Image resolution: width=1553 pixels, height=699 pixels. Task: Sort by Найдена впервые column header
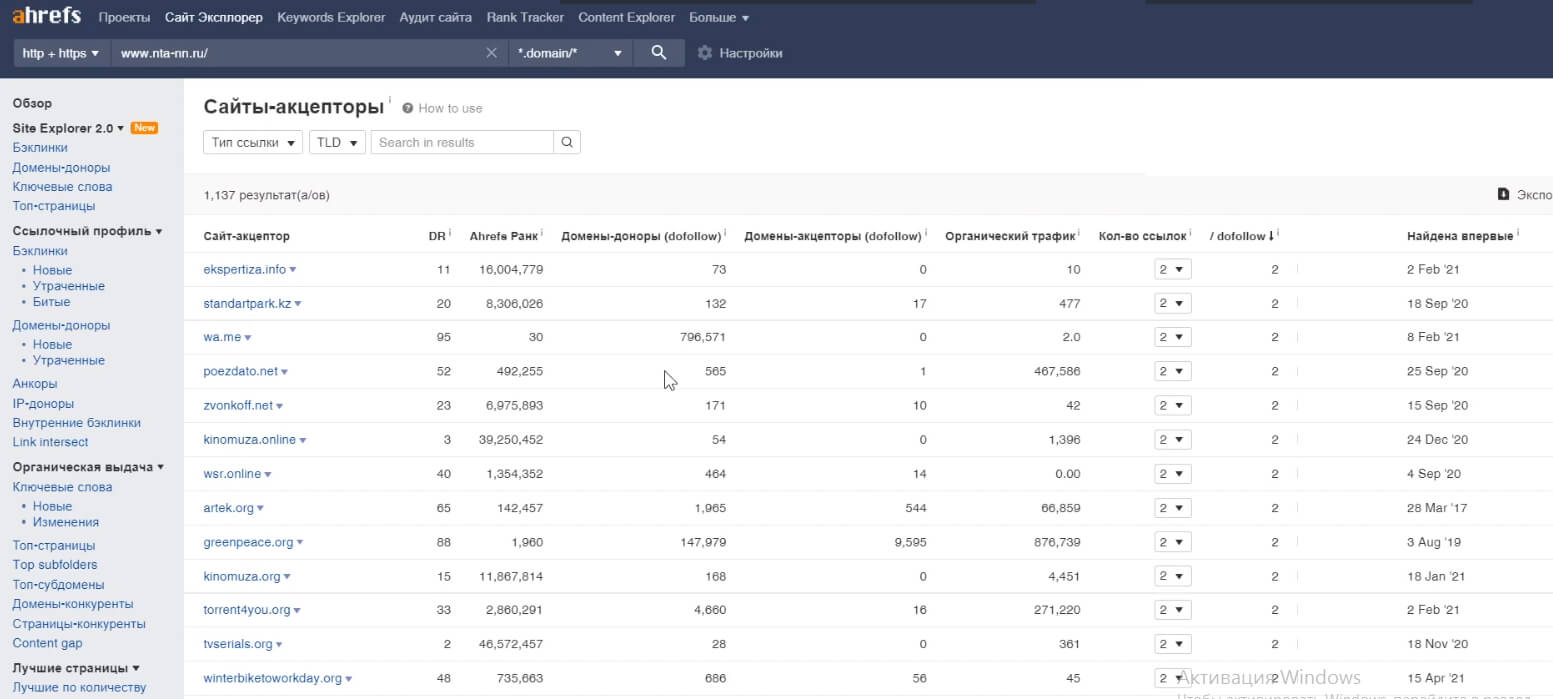1460,235
